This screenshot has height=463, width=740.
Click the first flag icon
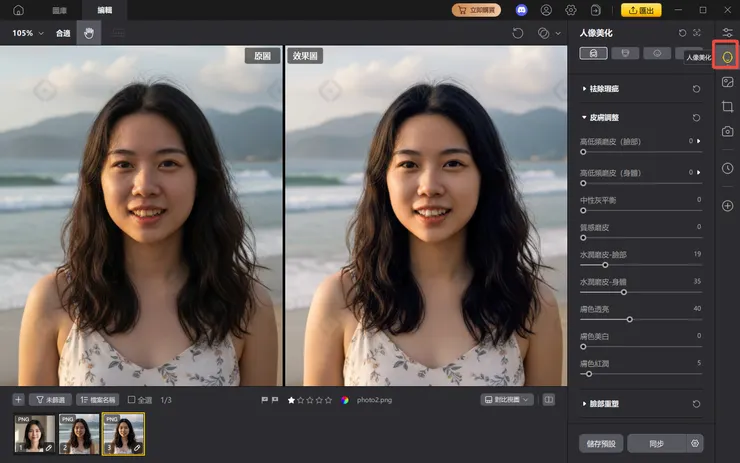coord(264,400)
